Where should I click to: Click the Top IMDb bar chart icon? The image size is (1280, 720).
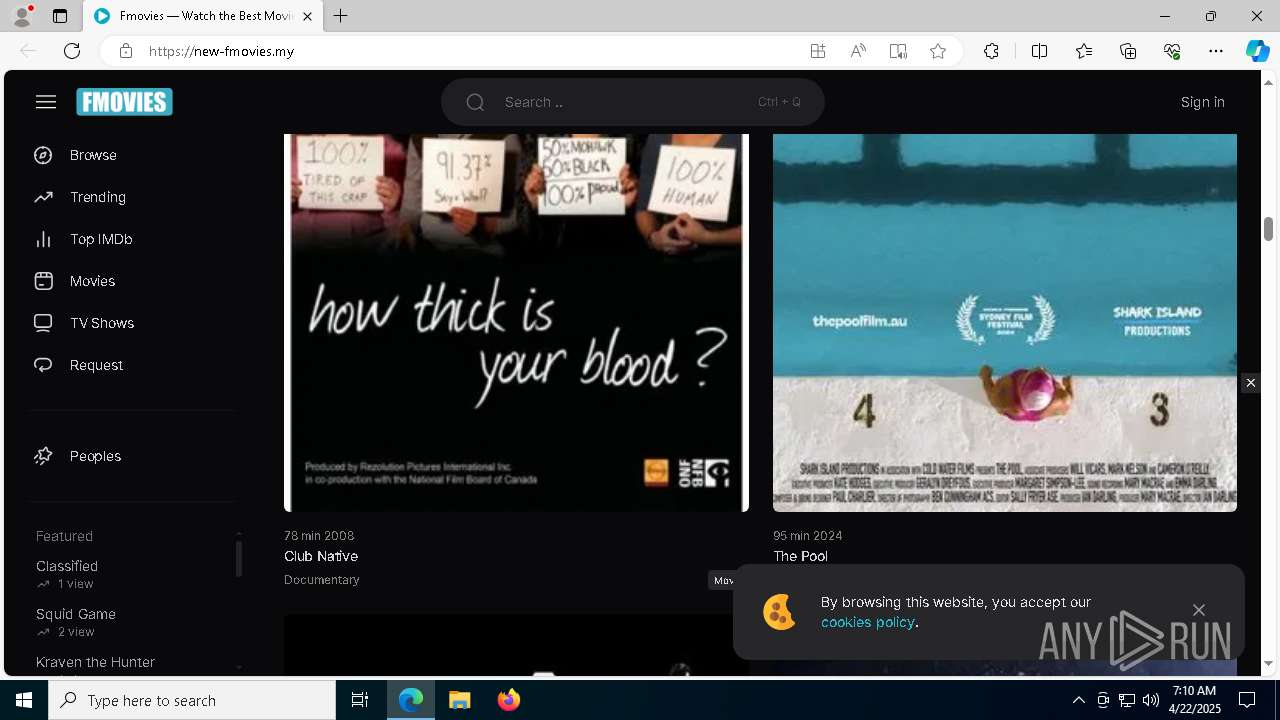pos(43,239)
